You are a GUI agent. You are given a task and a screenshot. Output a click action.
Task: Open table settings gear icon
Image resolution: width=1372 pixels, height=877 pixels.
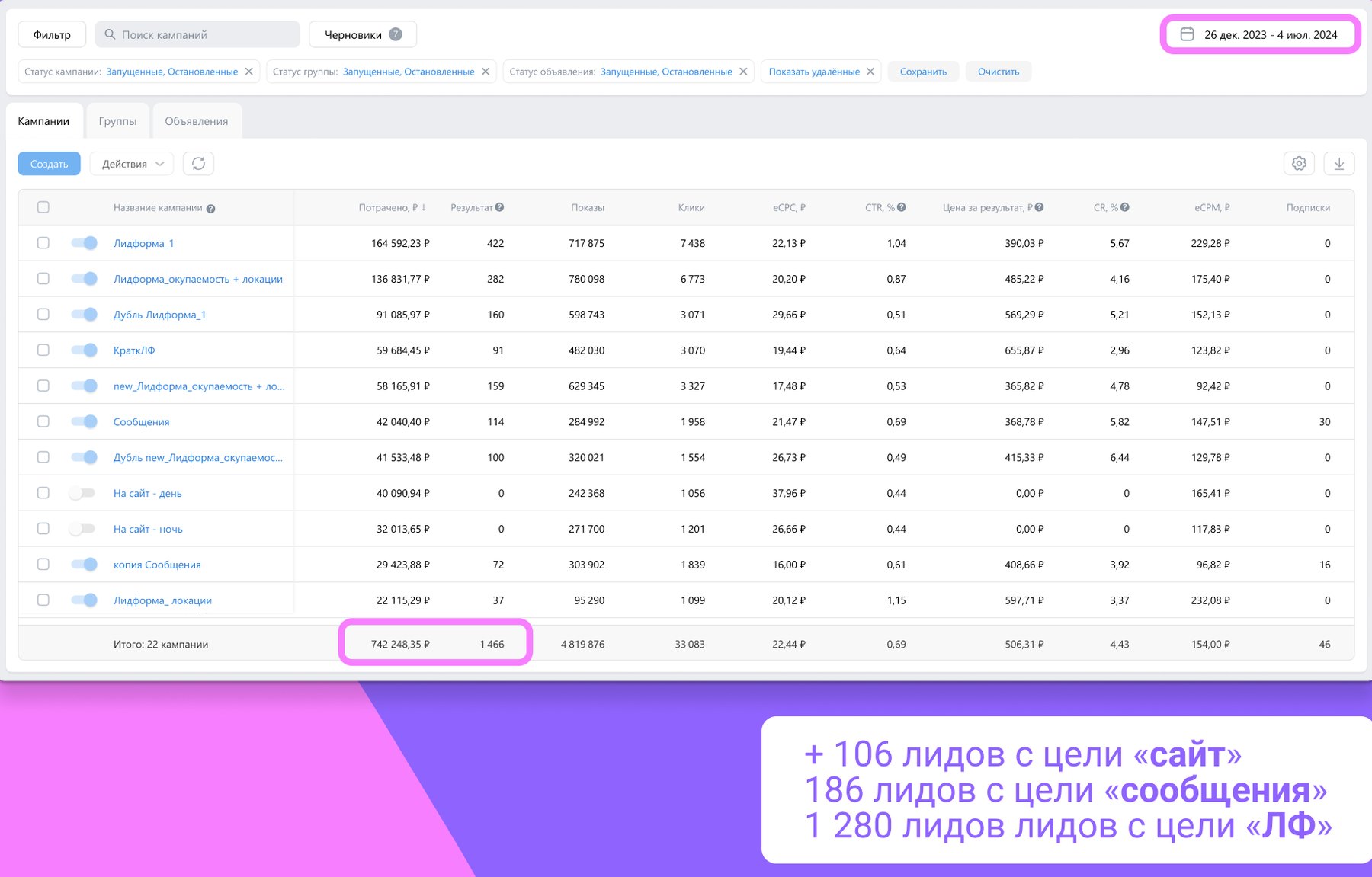click(1299, 164)
